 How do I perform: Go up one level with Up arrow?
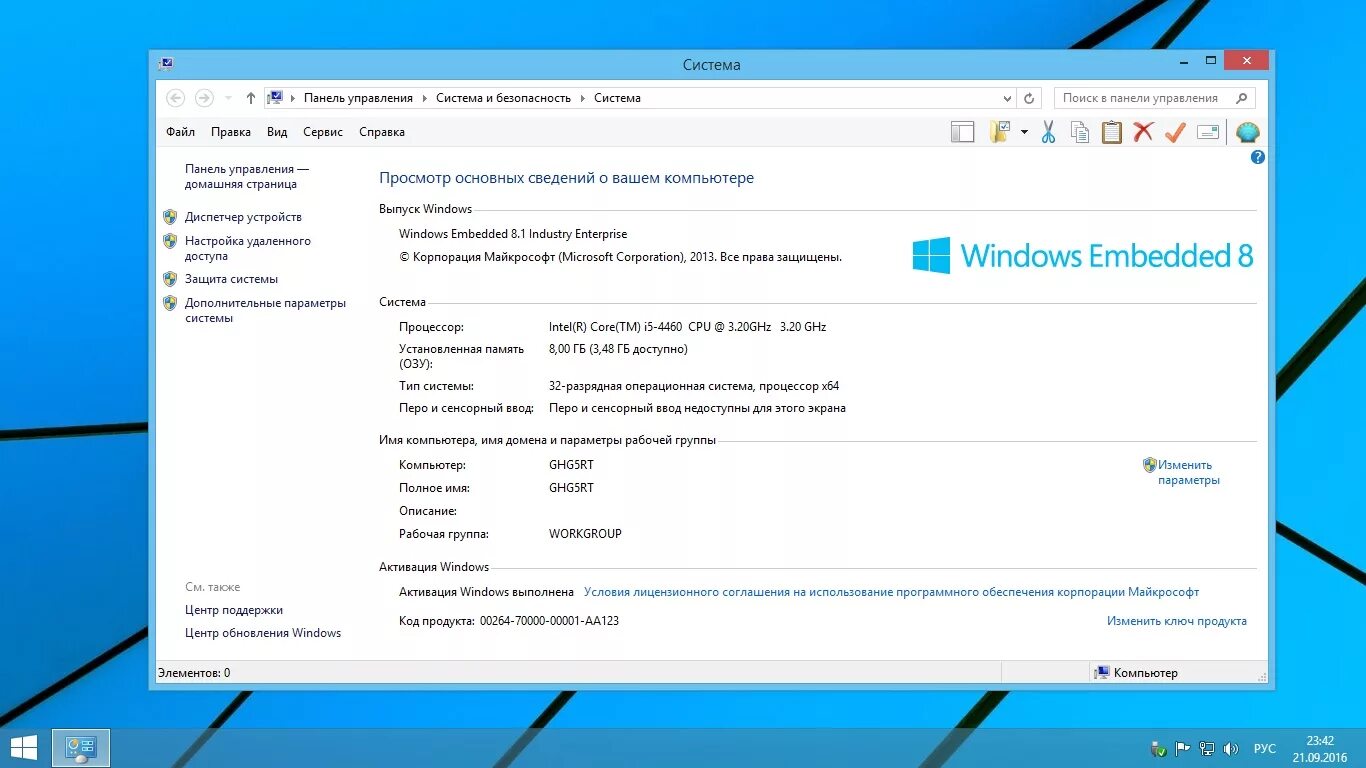[251, 98]
